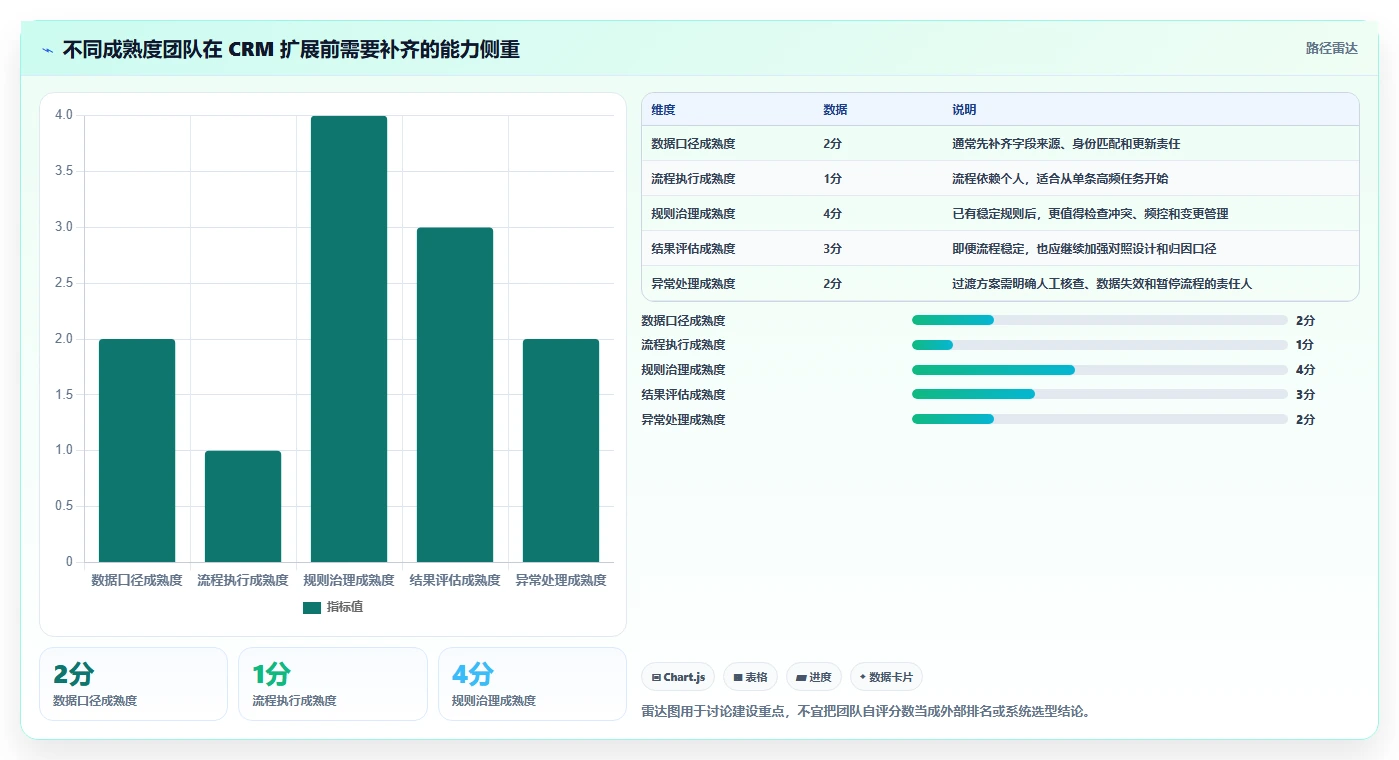
Task: Click the 规则治理成熟度 progress bar
Action: (x=1100, y=370)
